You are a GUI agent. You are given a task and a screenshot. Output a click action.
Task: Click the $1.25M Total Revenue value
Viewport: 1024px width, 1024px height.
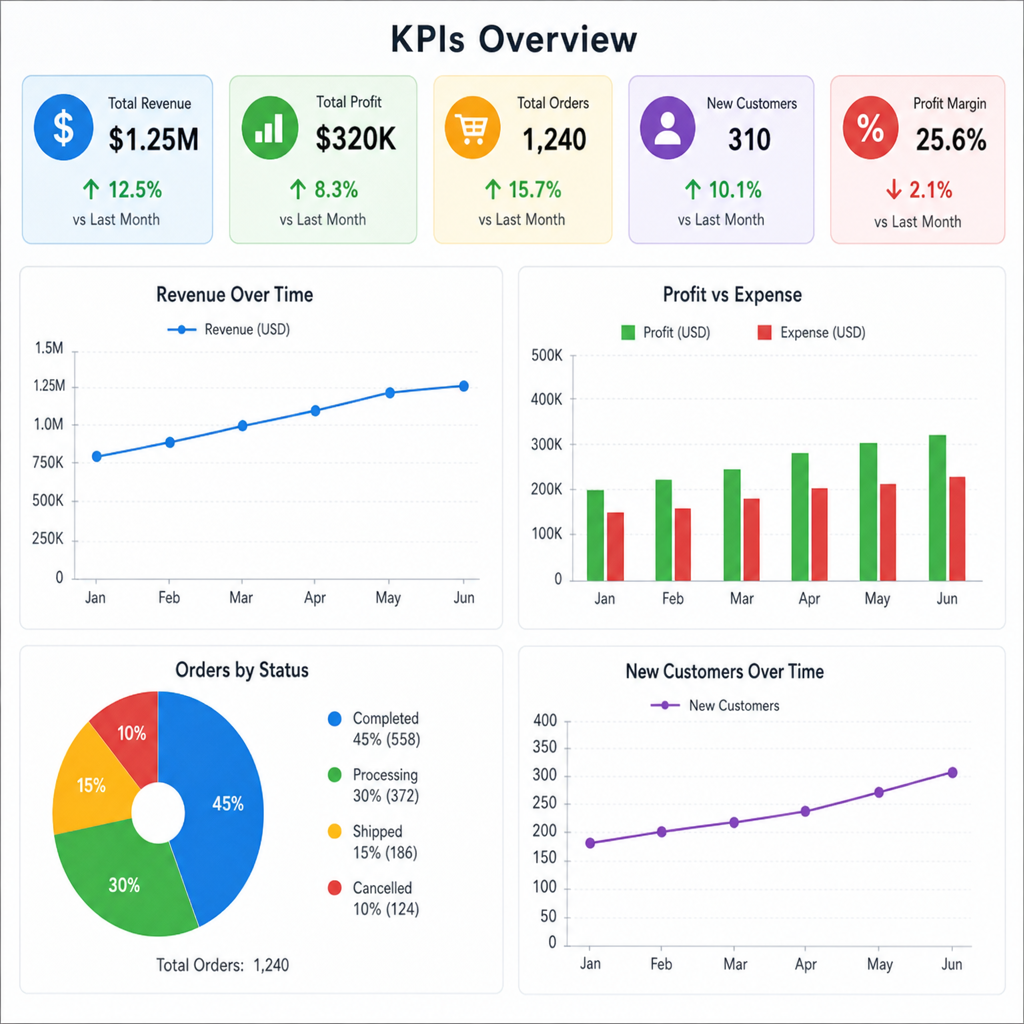click(153, 139)
